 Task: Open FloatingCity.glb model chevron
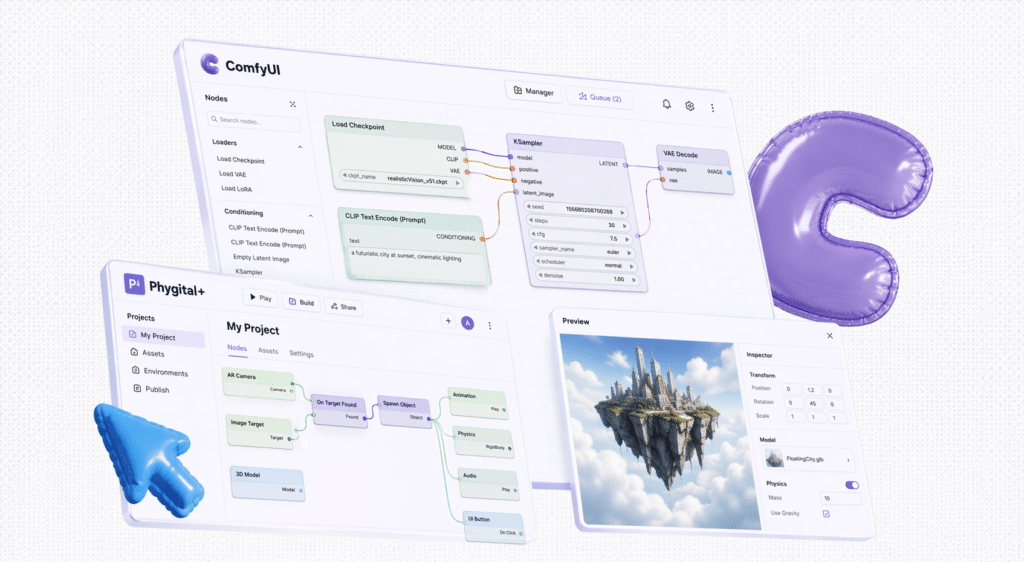[848, 460]
